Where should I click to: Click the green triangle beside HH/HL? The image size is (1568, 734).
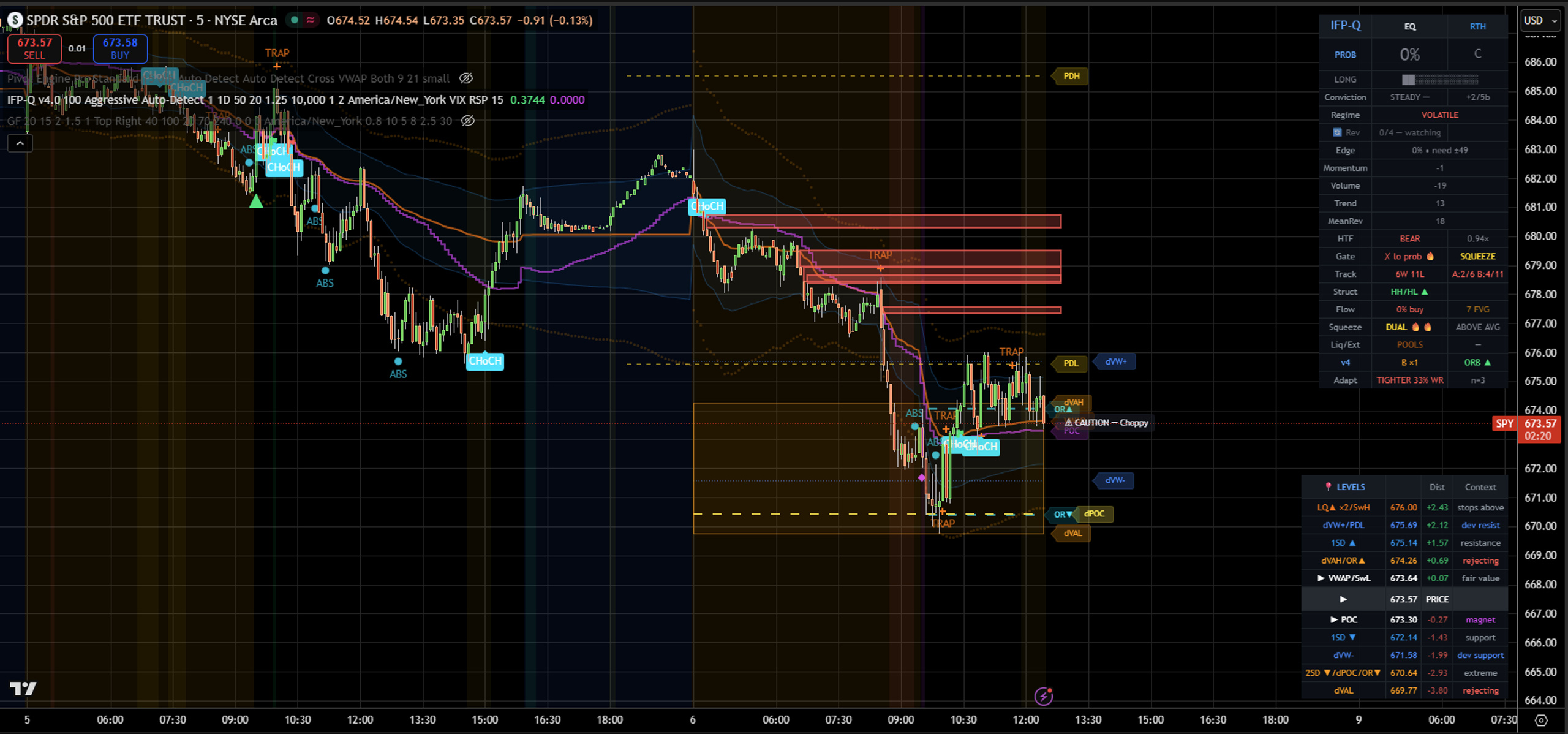coord(1425,292)
